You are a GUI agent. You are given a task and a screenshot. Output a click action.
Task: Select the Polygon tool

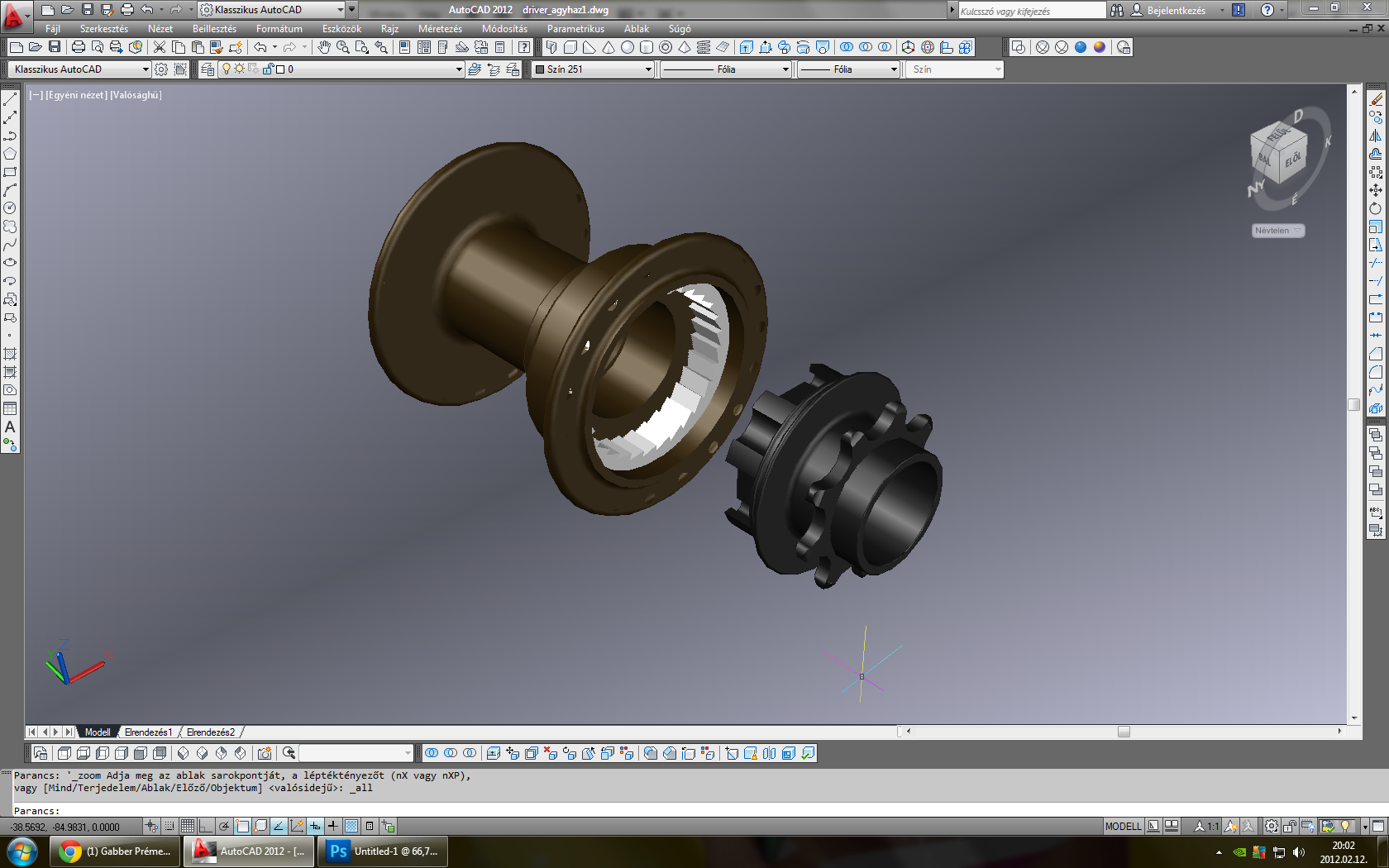pos(10,154)
